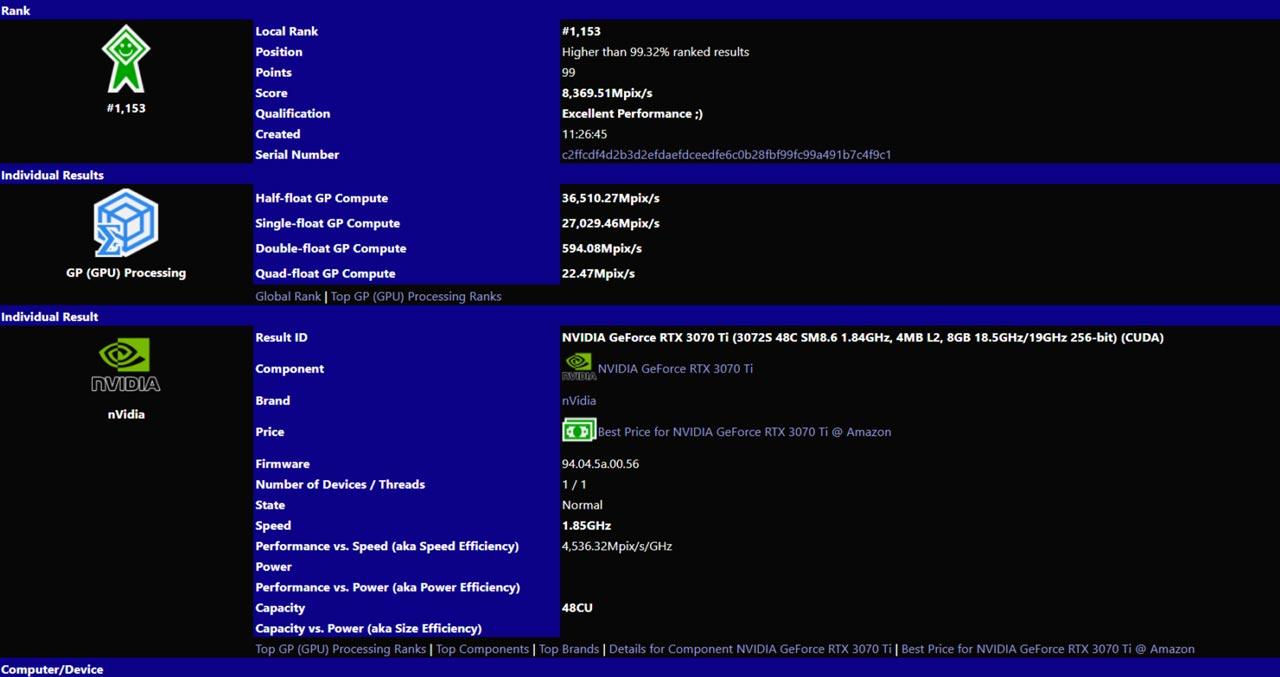
Task: Click the 'Number of Devices / Threads' label
Action: (340, 485)
